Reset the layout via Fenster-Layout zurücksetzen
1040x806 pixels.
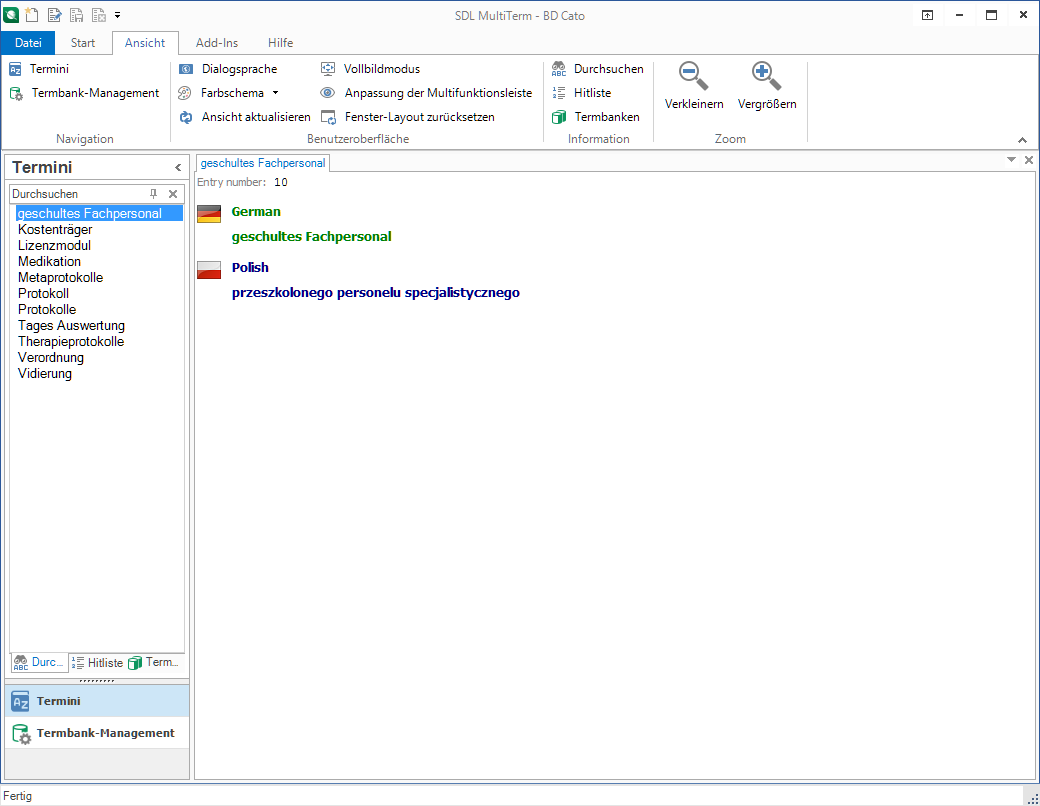click(x=407, y=117)
